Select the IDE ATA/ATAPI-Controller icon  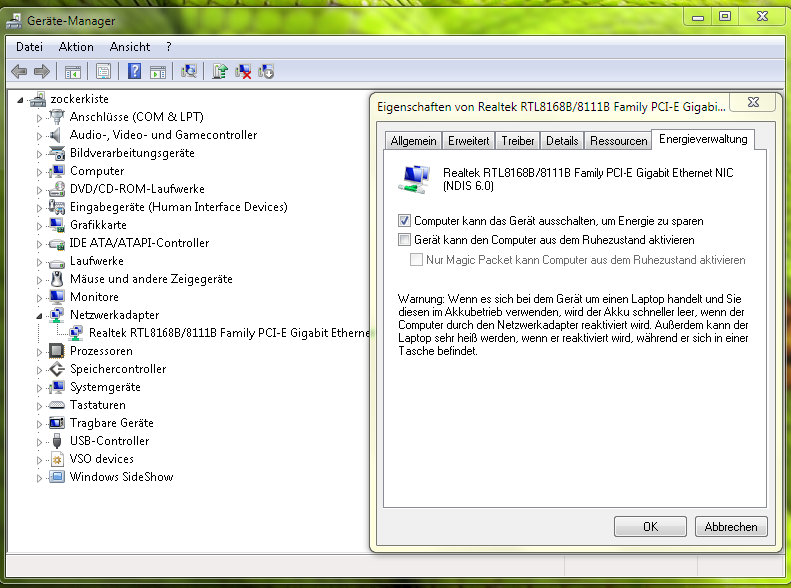coord(57,244)
